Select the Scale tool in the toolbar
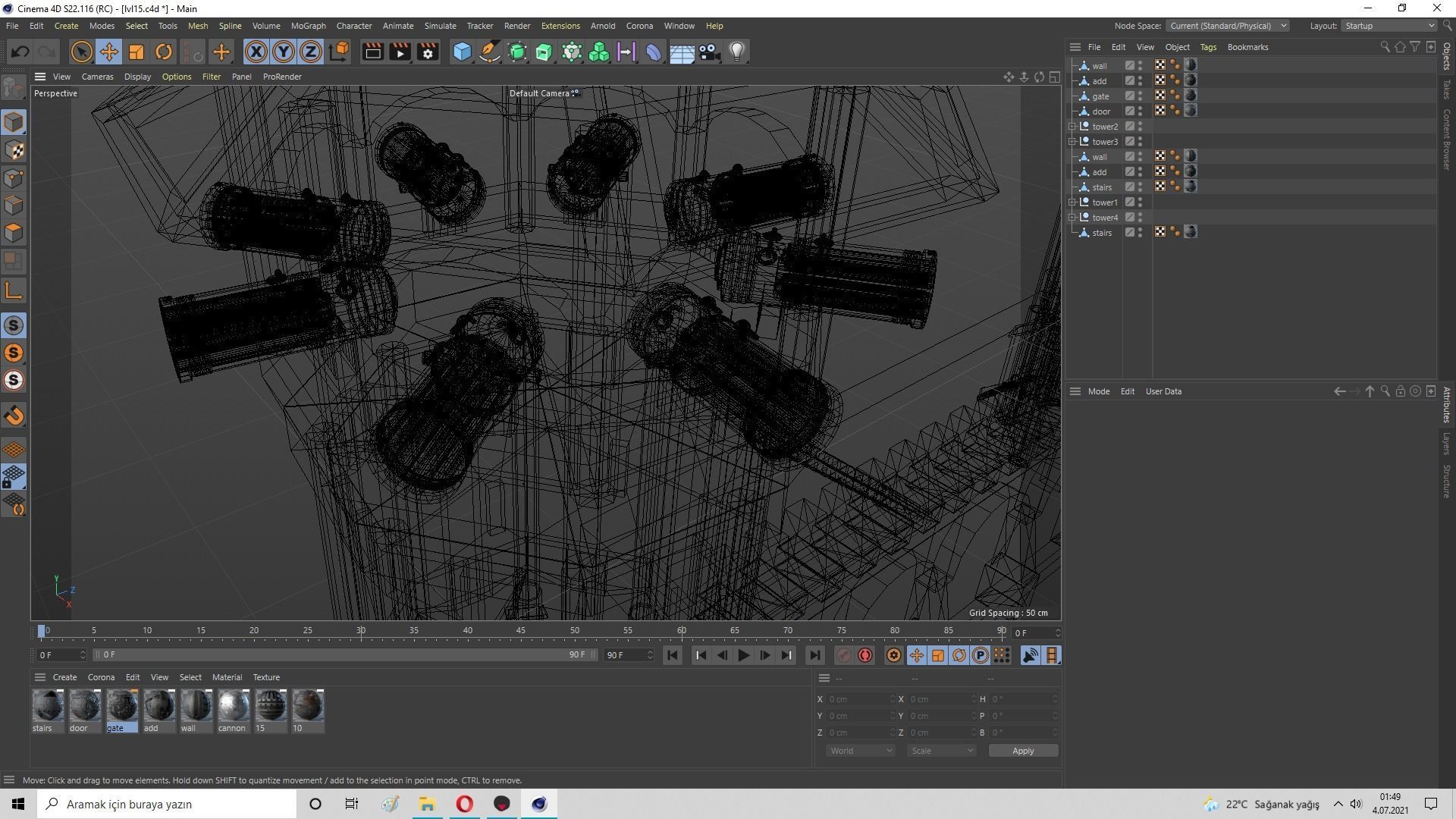 (136, 52)
